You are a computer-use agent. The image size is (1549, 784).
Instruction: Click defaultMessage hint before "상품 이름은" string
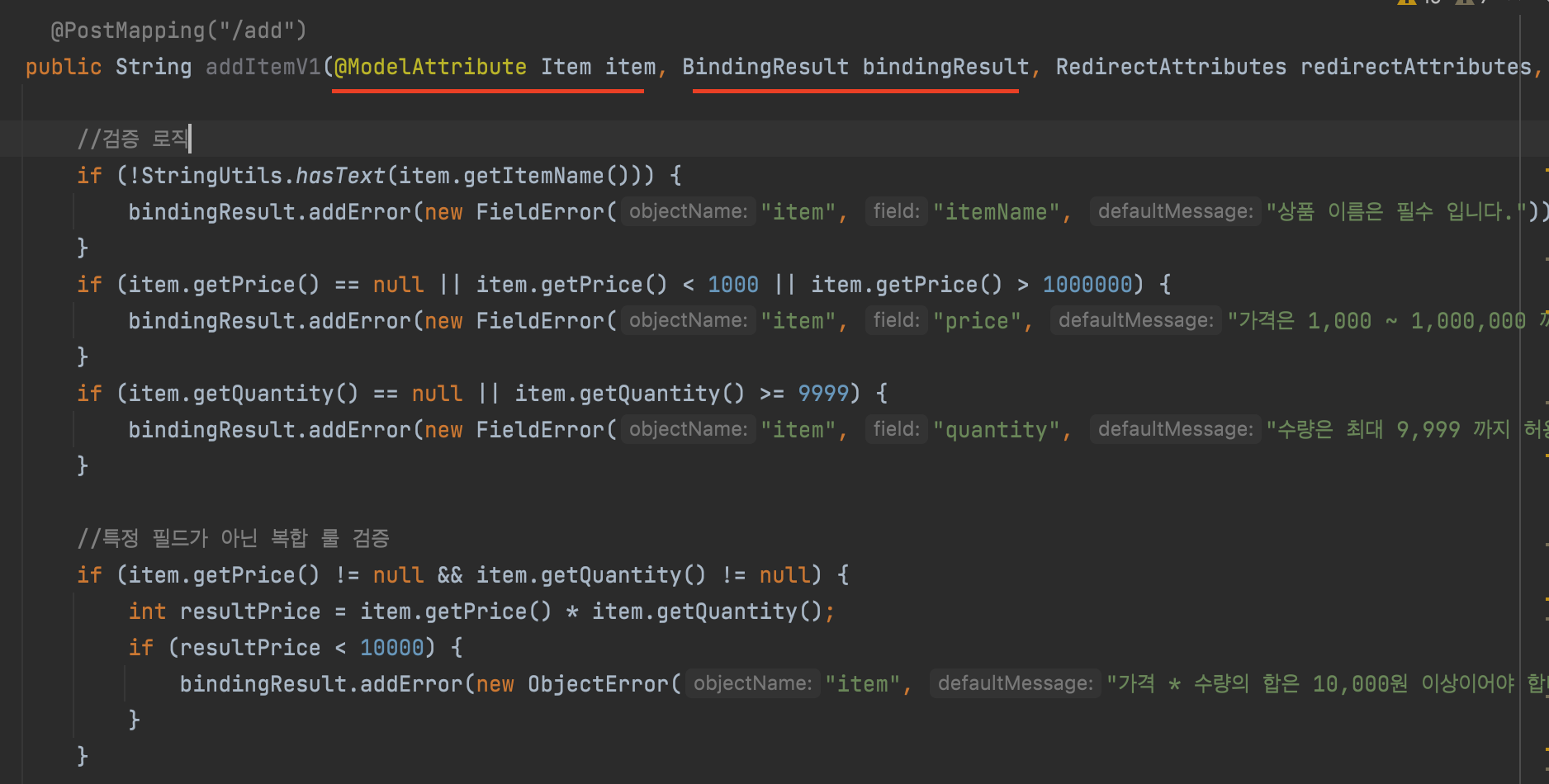(x=1175, y=212)
